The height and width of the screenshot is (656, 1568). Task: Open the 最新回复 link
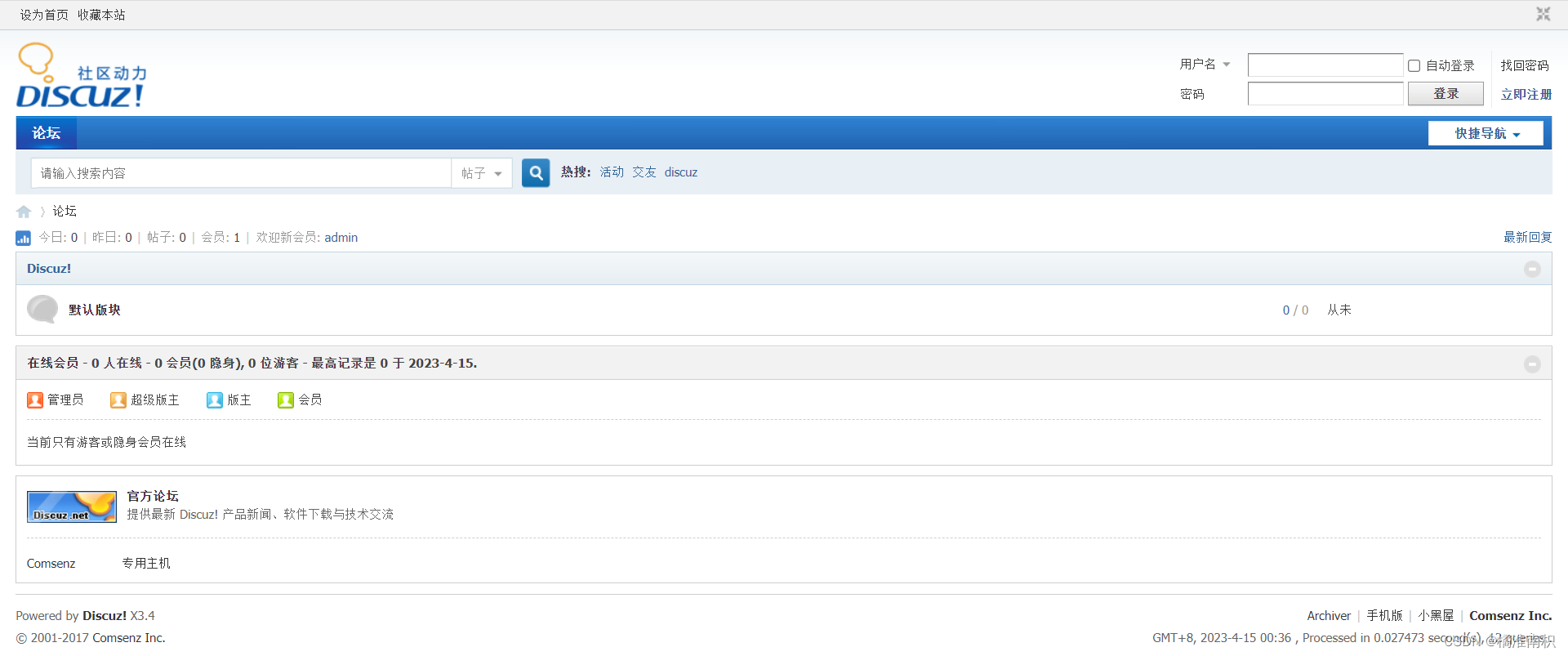[1528, 238]
